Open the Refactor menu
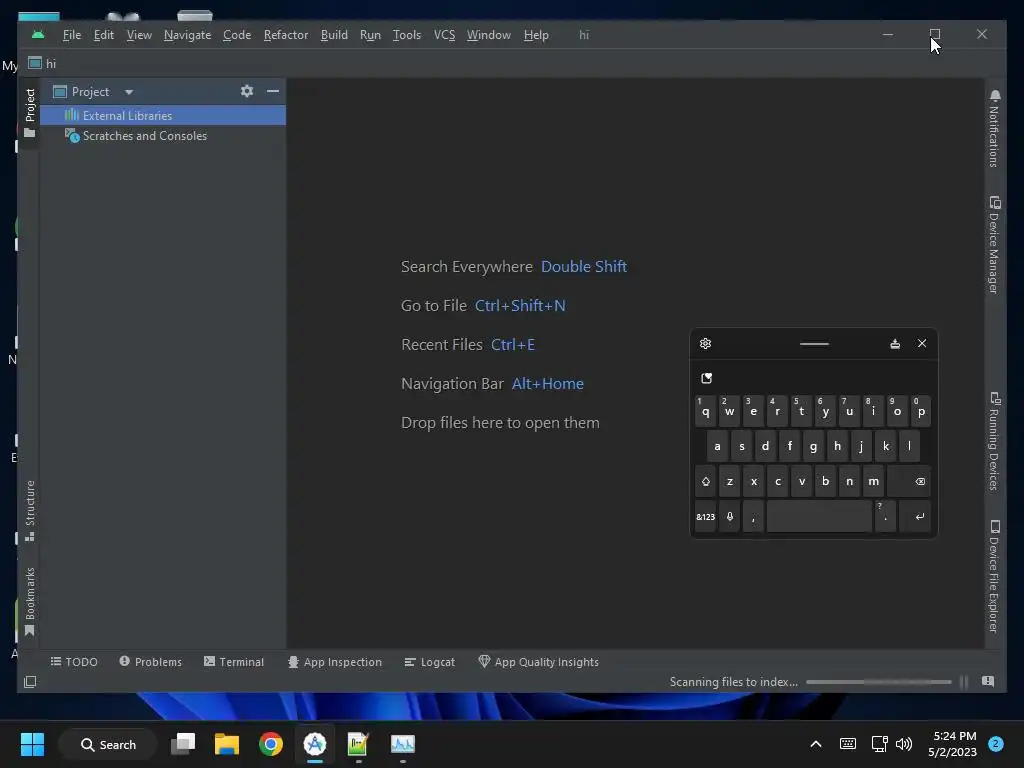 point(286,35)
